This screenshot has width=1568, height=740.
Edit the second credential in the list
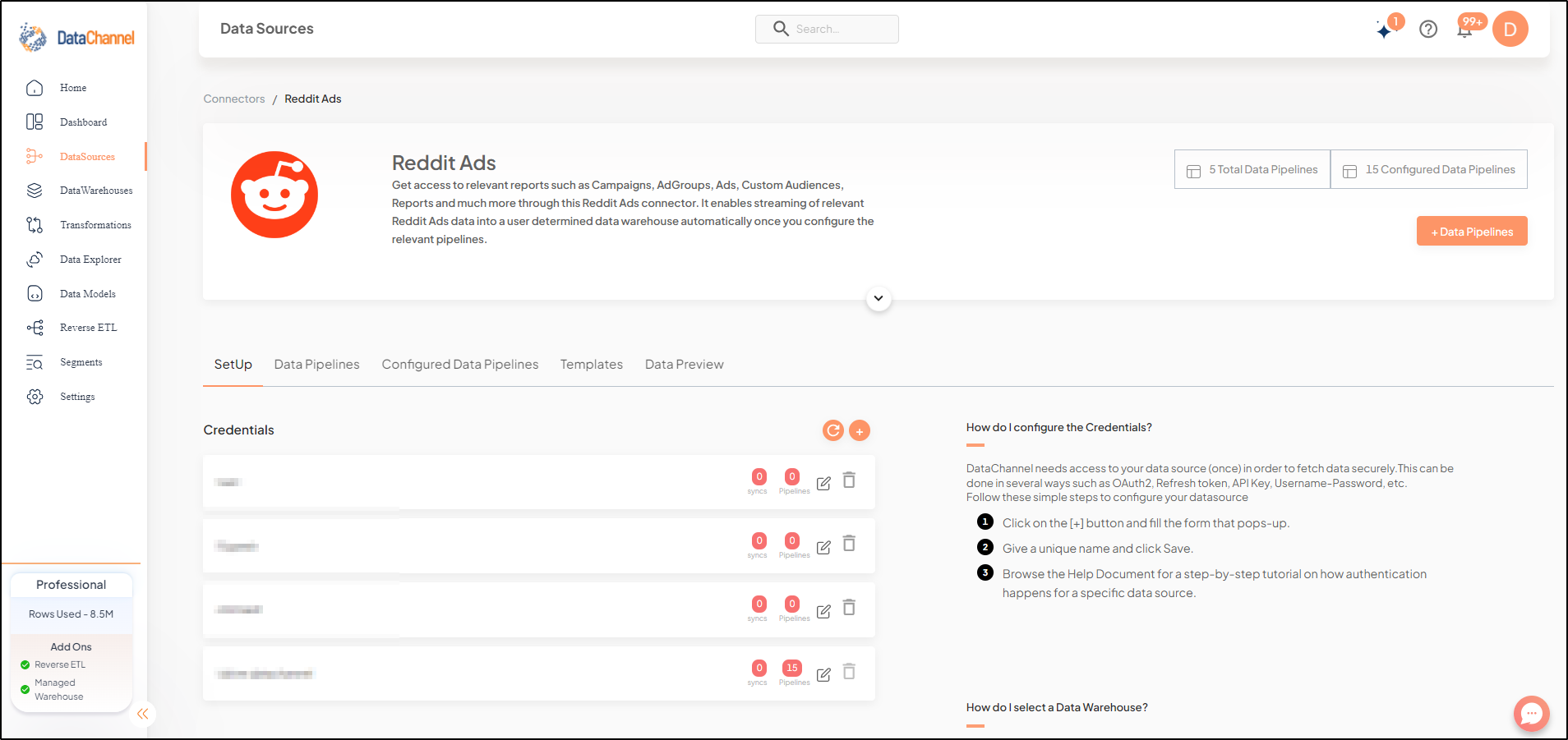[x=823, y=547]
